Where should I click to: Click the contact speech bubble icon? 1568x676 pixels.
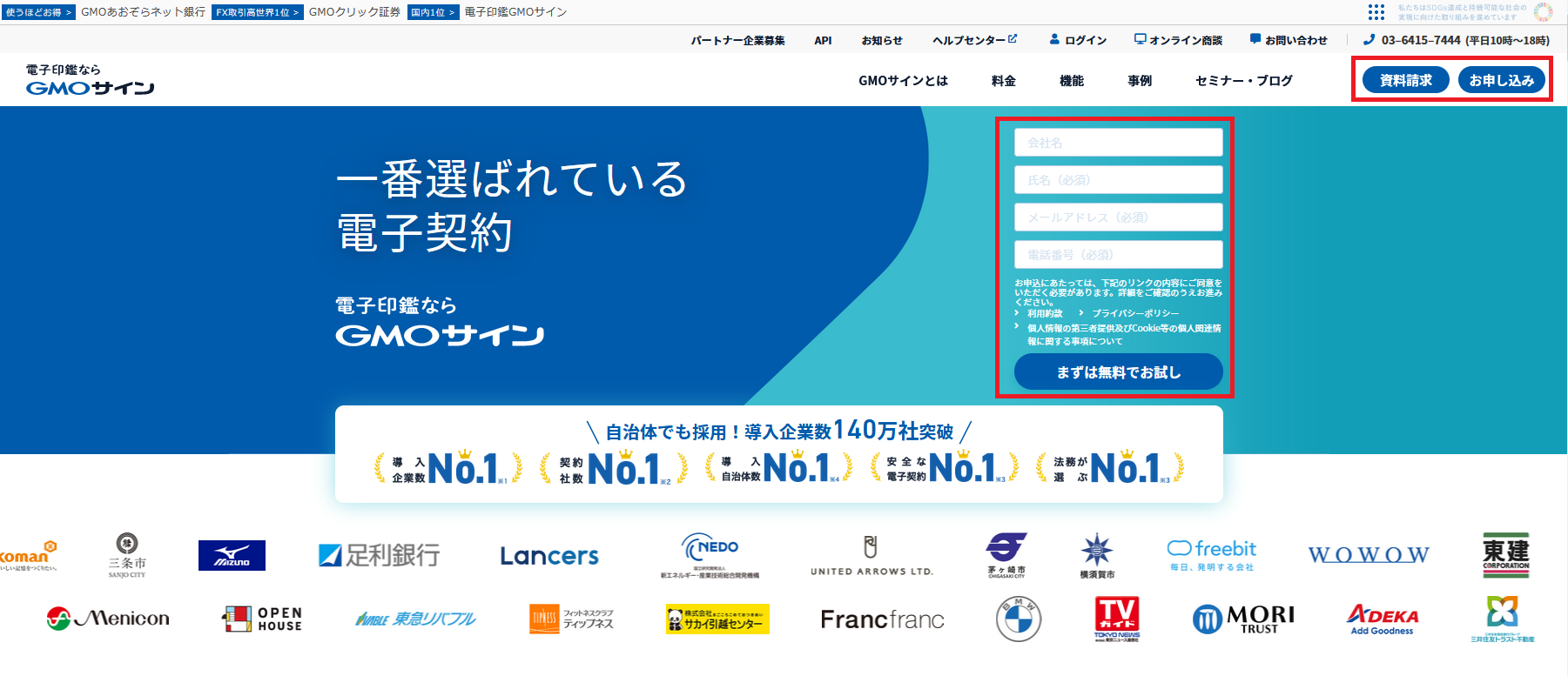1255,39
